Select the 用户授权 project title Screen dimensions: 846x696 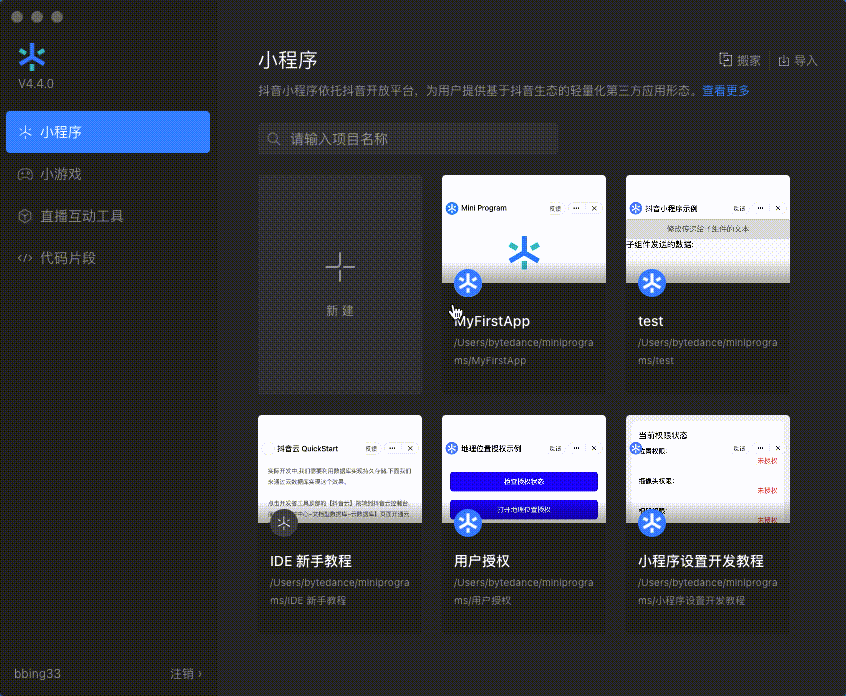click(482, 562)
